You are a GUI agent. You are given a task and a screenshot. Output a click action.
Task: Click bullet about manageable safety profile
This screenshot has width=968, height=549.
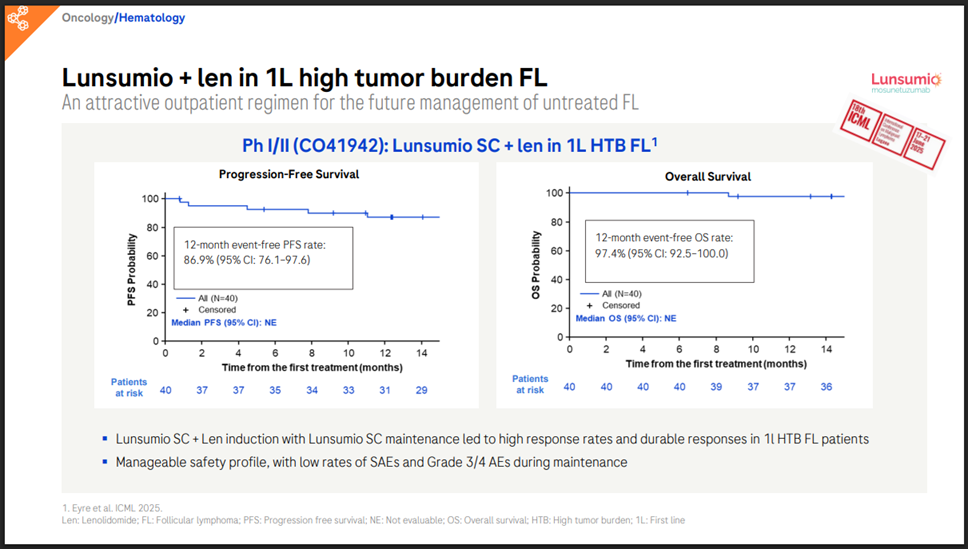tap(371, 462)
